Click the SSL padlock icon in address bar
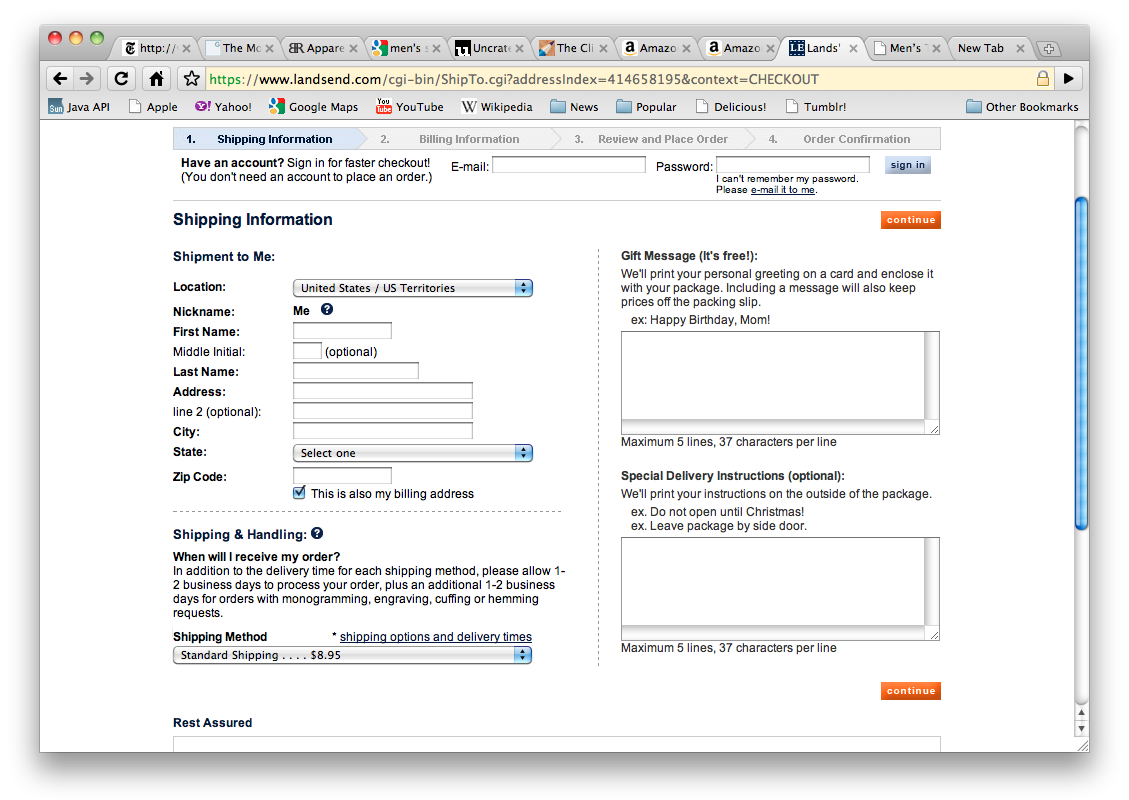Image resolution: width=1129 pixels, height=800 pixels. pyautogui.click(x=1043, y=78)
